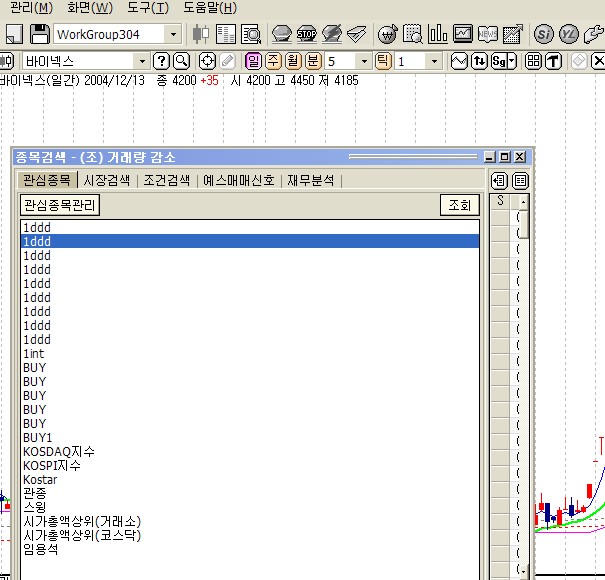The image size is (605, 580).
Task: Toggle the minute (분) chart period
Action: click(x=313, y=61)
